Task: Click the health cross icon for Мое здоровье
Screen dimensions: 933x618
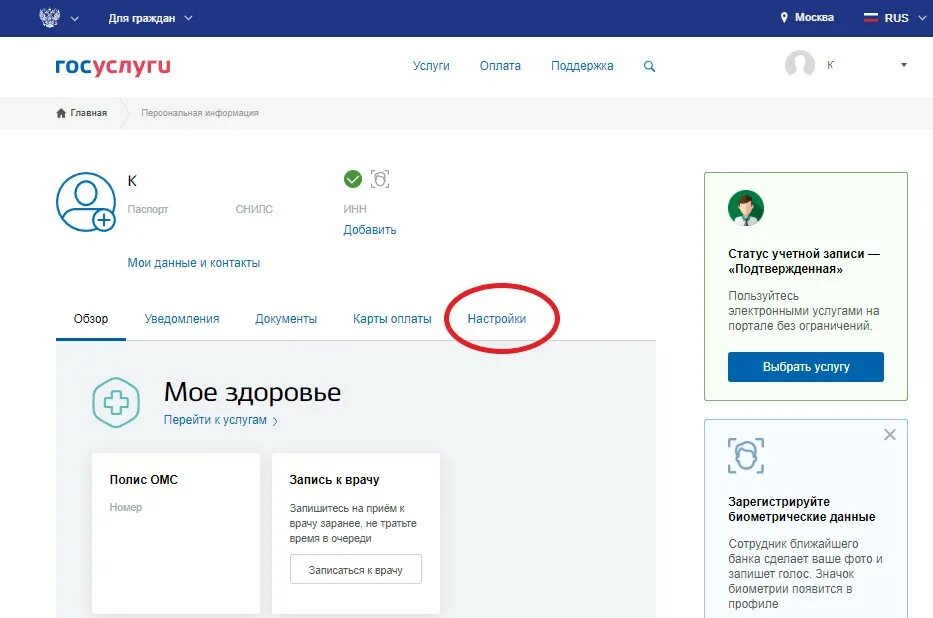Action: [116, 403]
